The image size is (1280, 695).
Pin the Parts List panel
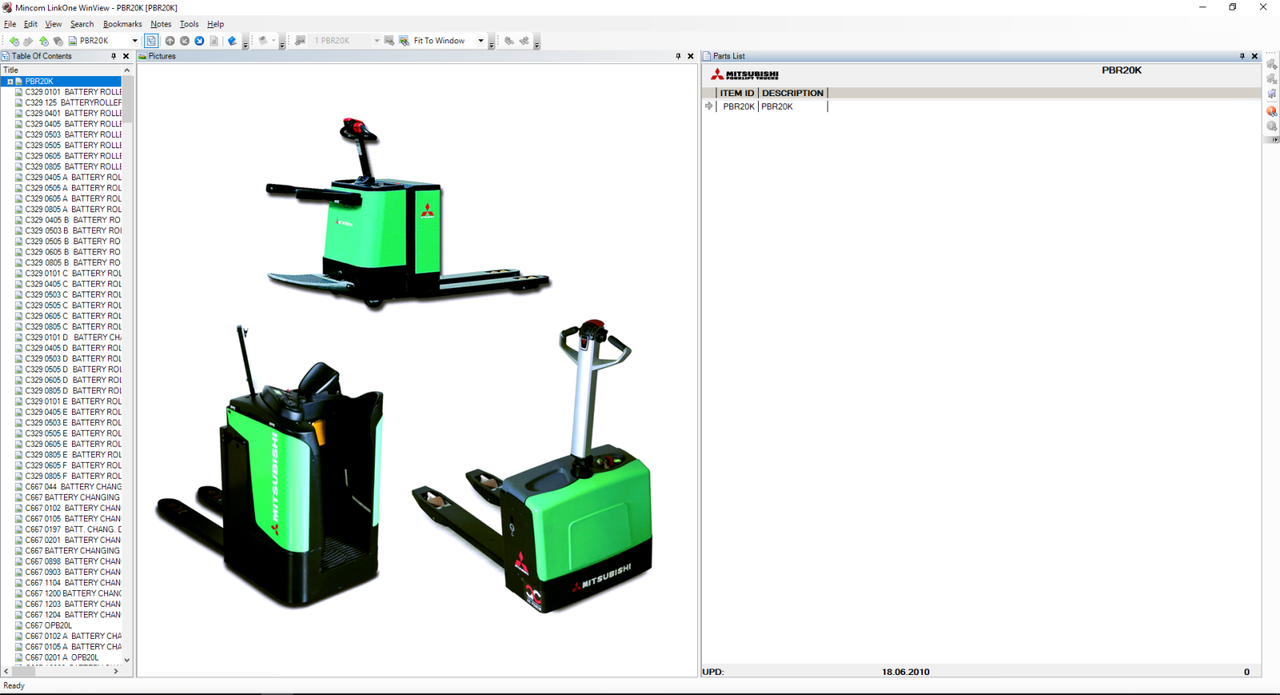pyautogui.click(x=1243, y=56)
